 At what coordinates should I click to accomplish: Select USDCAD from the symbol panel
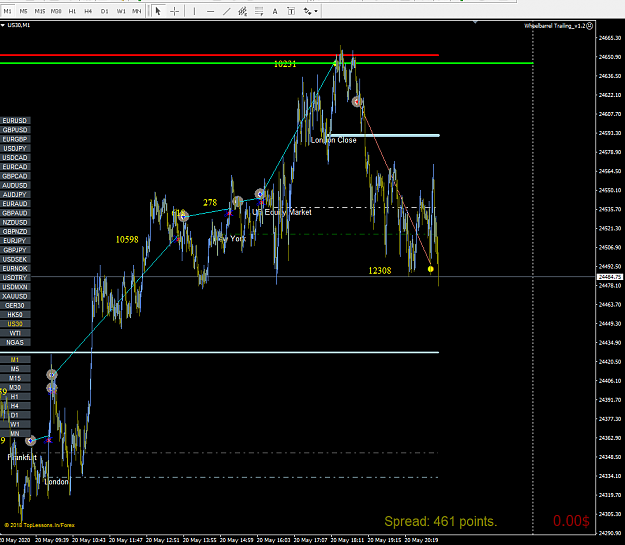coord(15,157)
